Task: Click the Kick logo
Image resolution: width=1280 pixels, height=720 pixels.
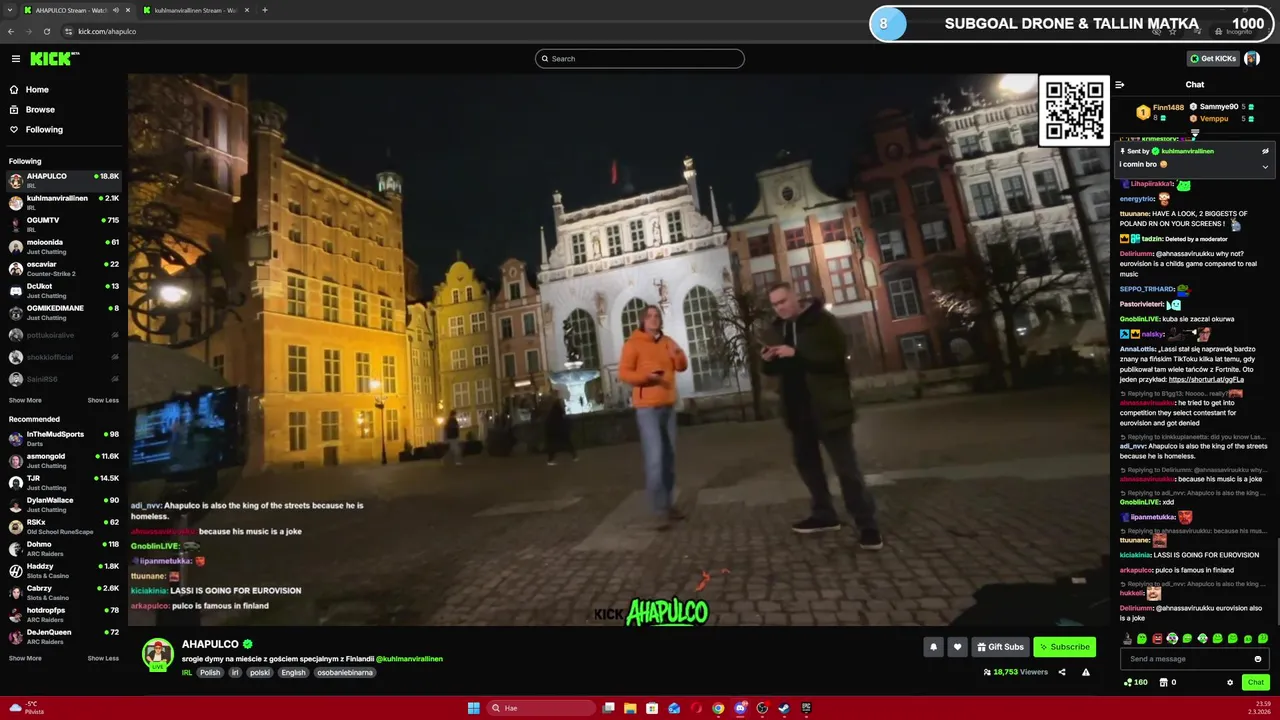Action: point(54,59)
